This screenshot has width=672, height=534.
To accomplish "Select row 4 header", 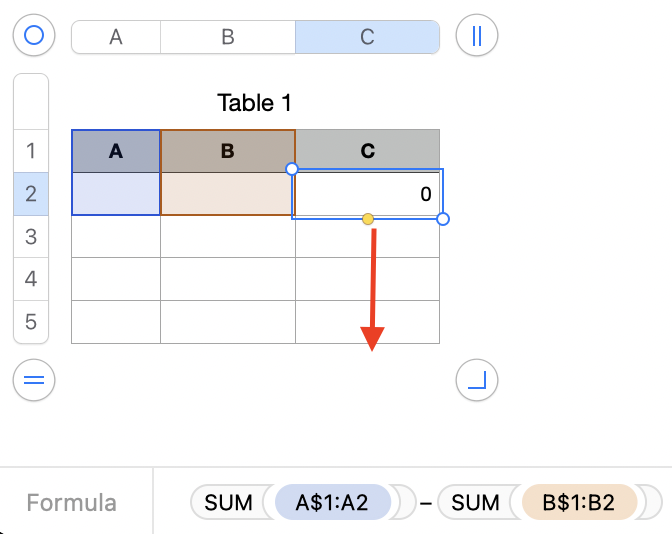I will pos(30,279).
